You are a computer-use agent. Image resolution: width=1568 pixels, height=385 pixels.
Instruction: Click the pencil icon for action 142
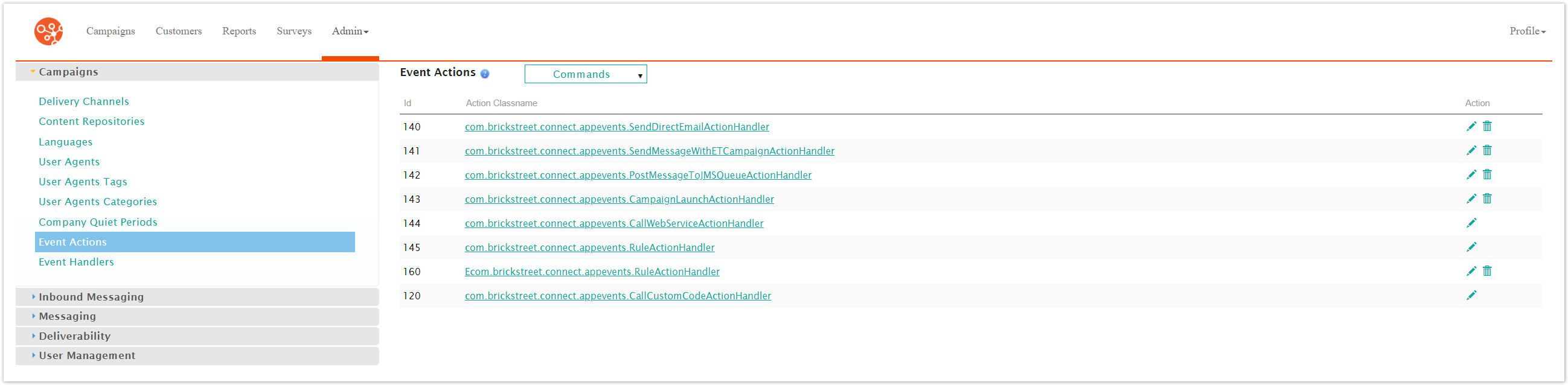click(1471, 175)
